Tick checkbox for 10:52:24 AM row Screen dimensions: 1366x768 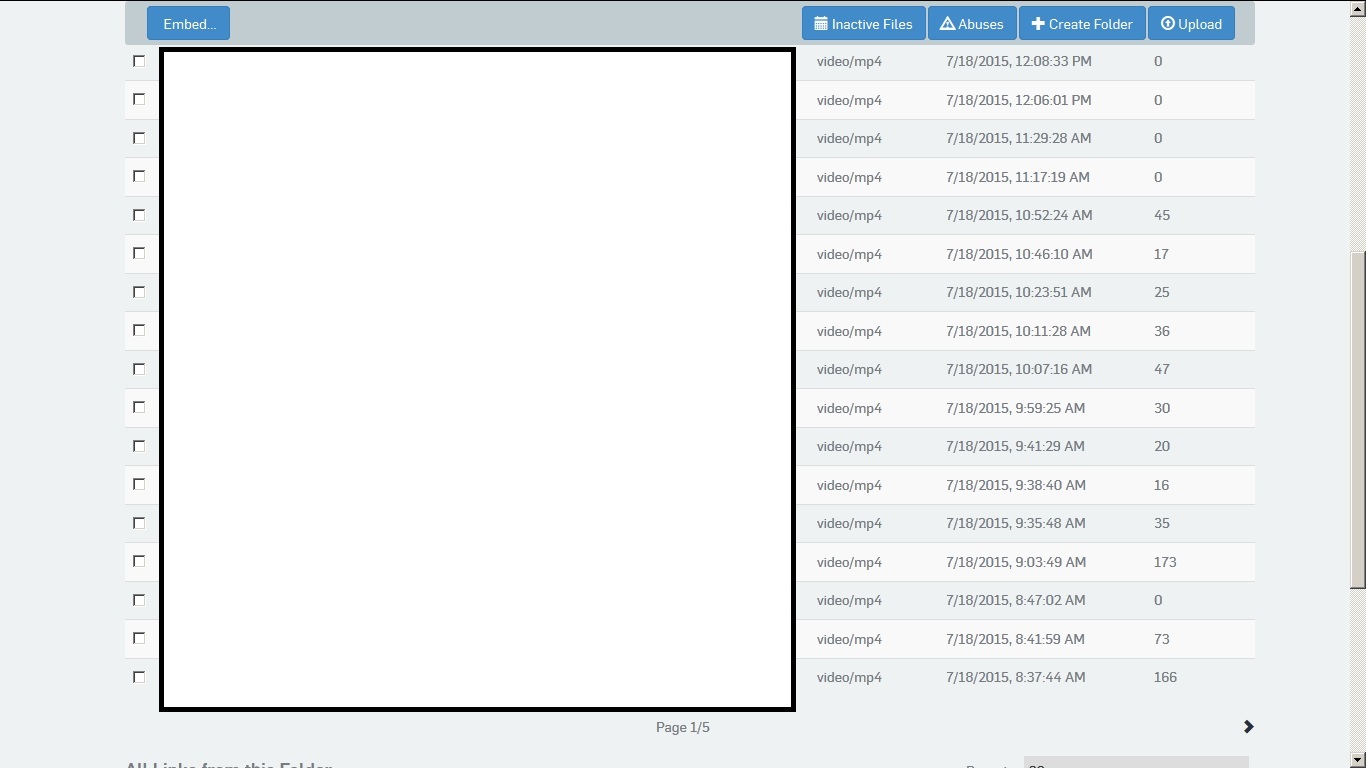tap(139, 215)
